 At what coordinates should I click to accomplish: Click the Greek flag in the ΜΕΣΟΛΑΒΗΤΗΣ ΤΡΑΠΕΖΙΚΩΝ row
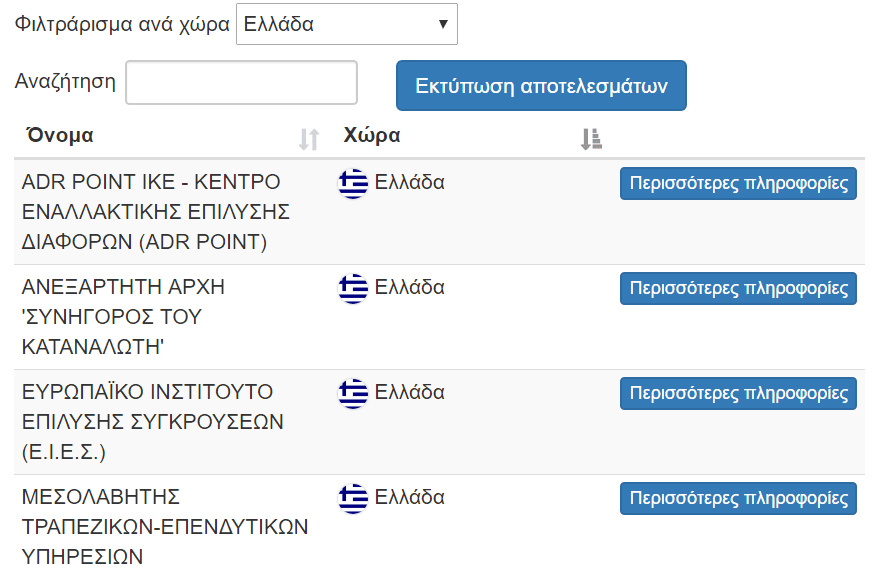tap(353, 498)
